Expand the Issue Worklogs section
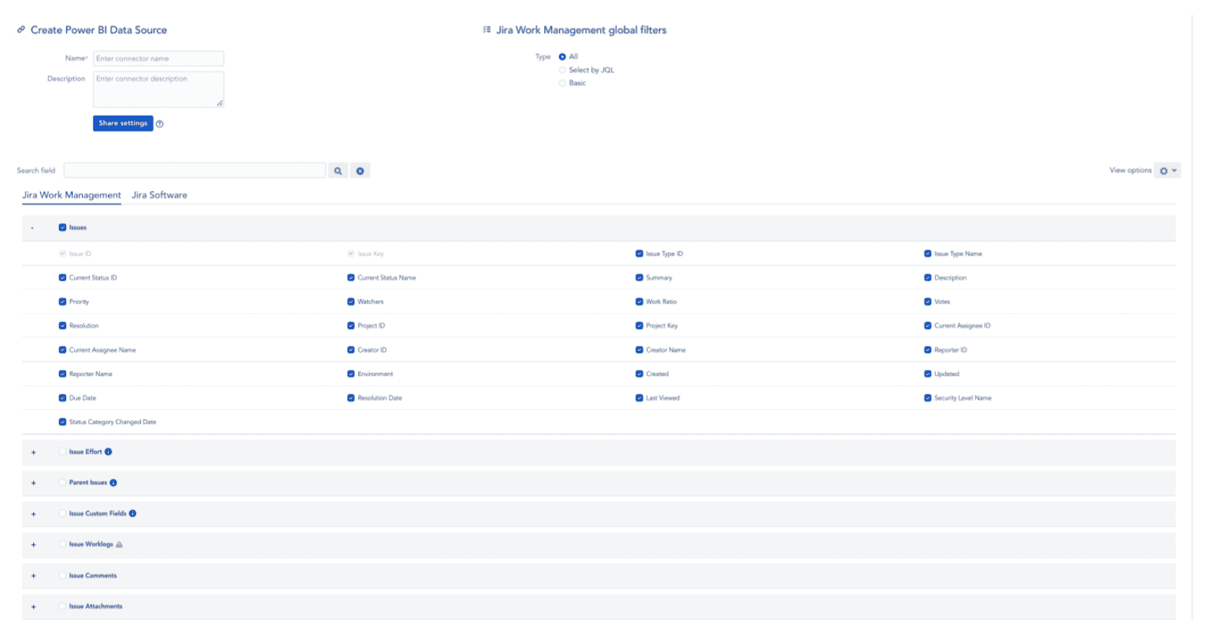 (33, 546)
